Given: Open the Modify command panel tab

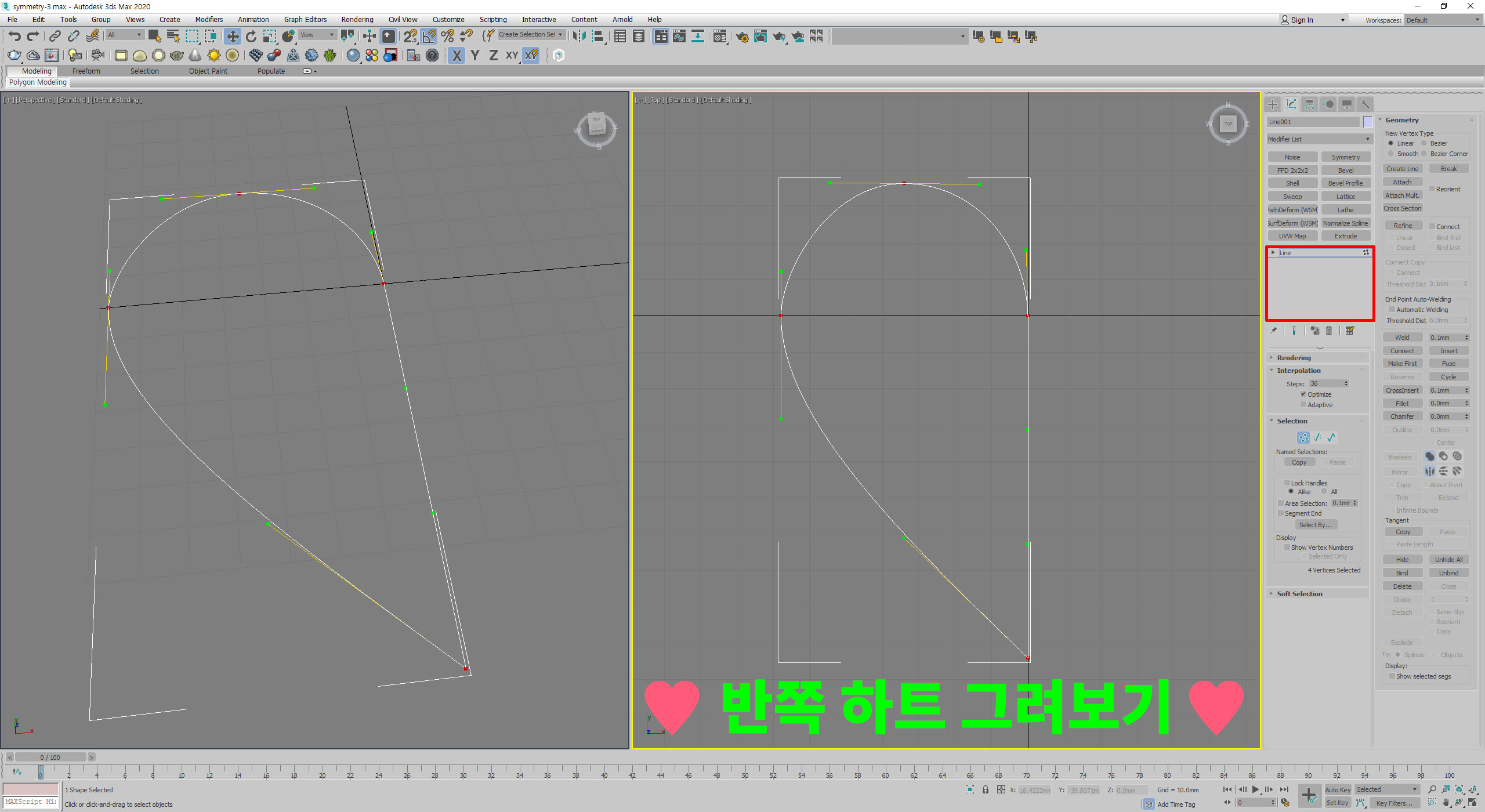Looking at the screenshot, I should (x=1291, y=104).
